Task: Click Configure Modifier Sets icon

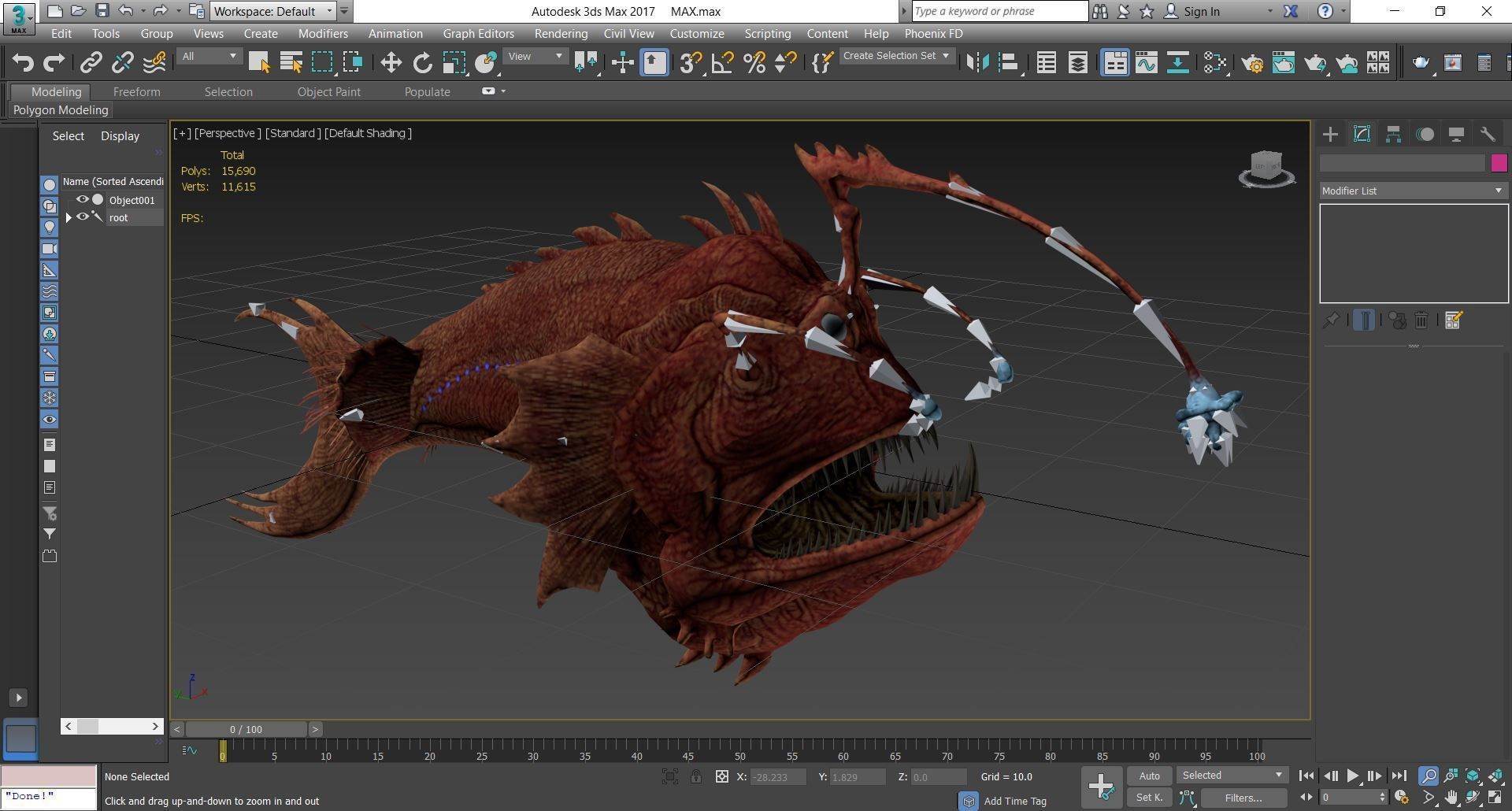Action: 1454,320
